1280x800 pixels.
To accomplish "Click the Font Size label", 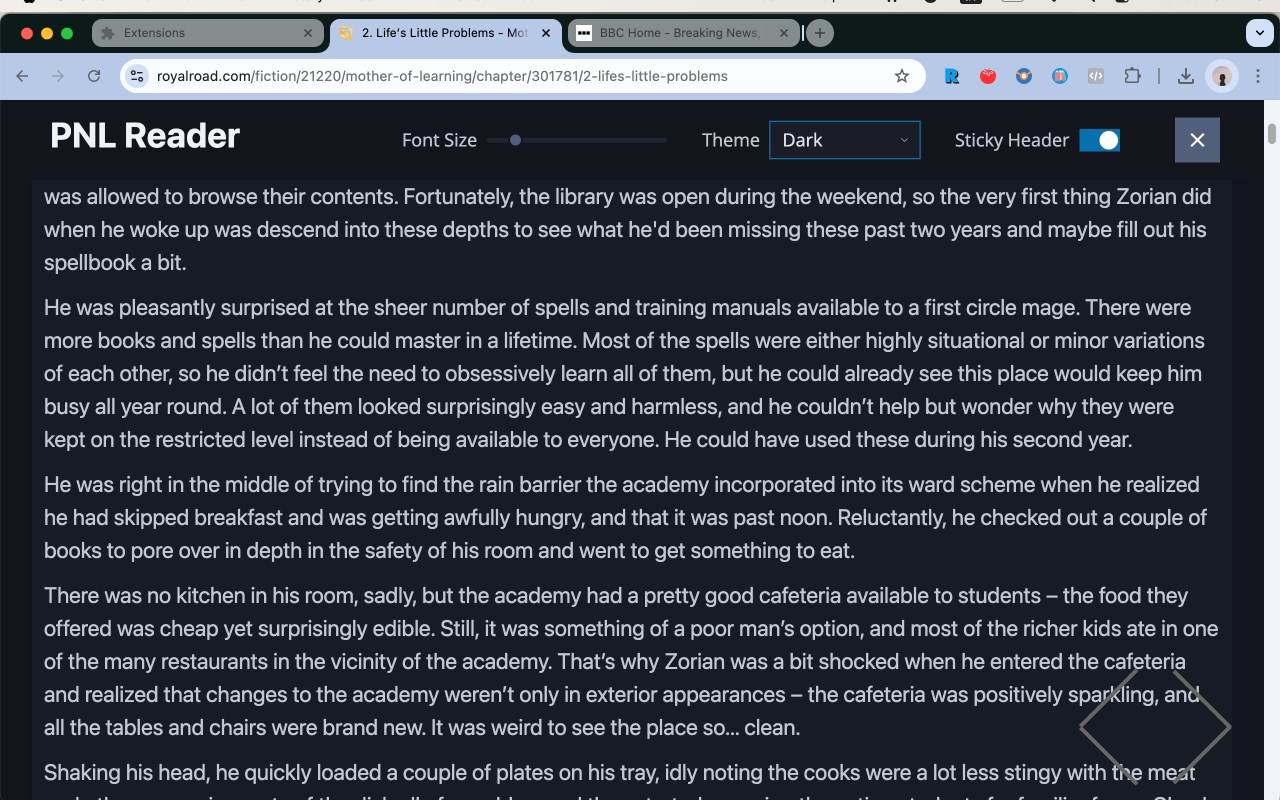I will [x=439, y=140].
